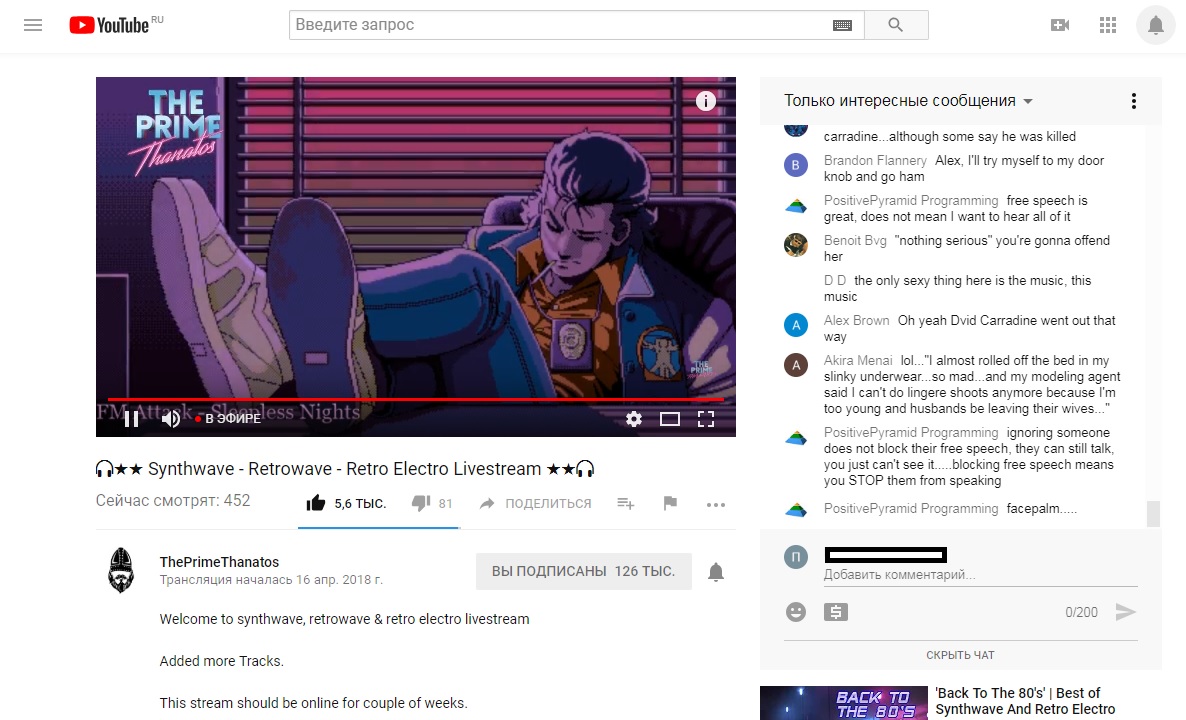1186x720 pixels.
Task: Report the video with the flag icon
Action: (670, 503)
